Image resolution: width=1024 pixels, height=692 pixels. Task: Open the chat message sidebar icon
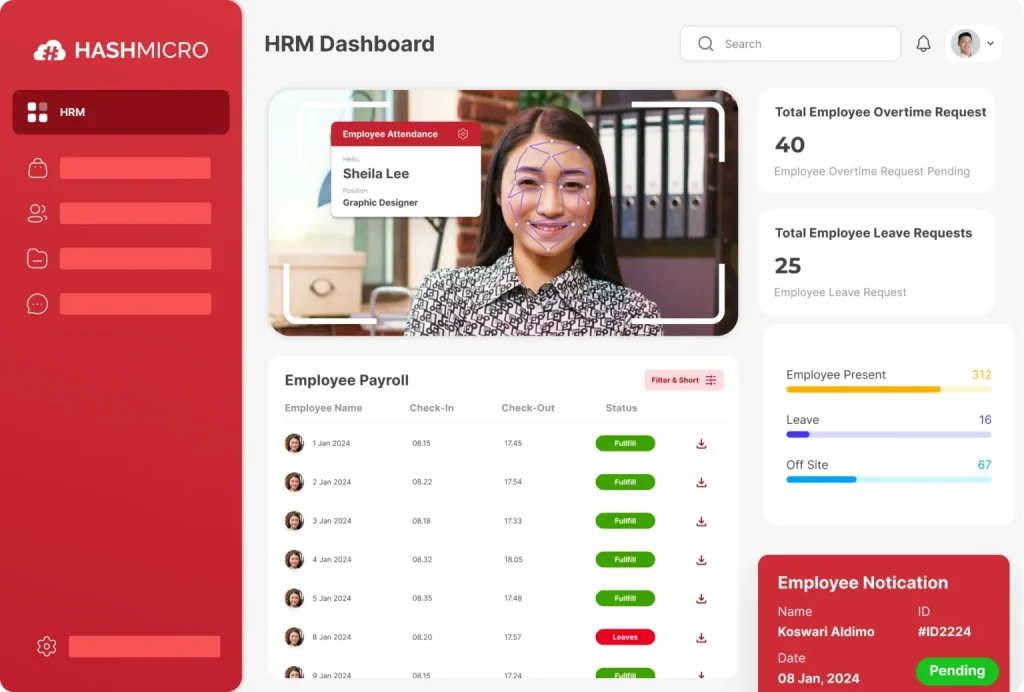click(37, 303)
